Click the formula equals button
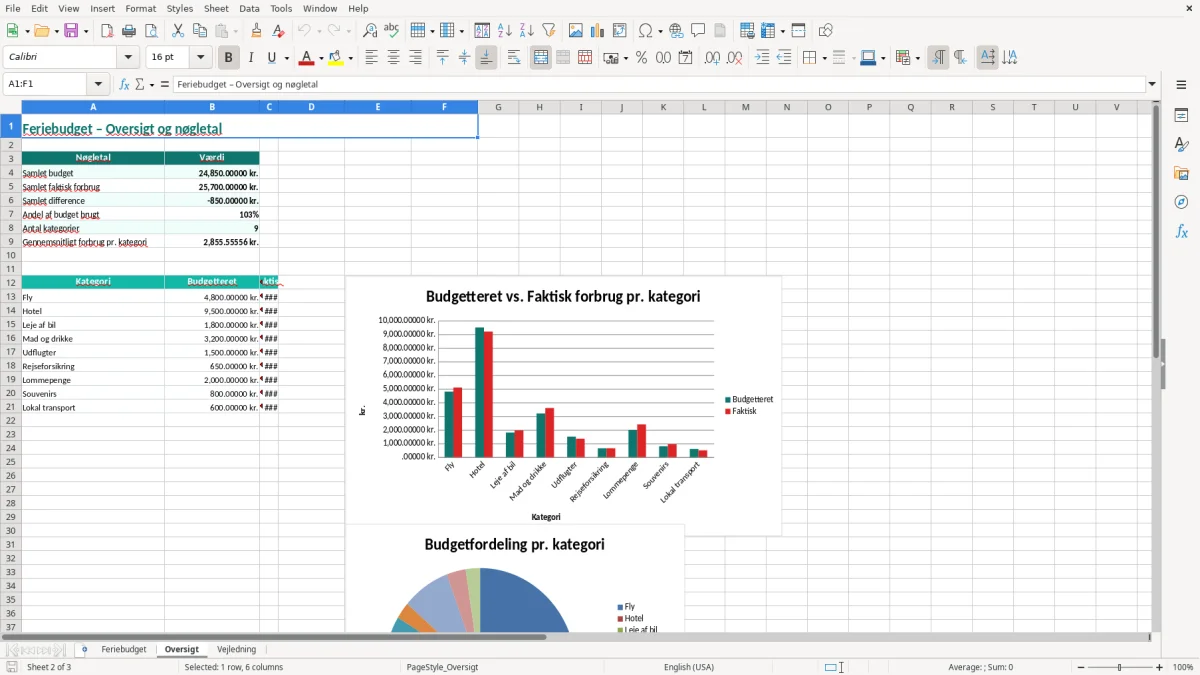Image resolution: width=1200 pixels, height=675 pixels. click(165, 85)
